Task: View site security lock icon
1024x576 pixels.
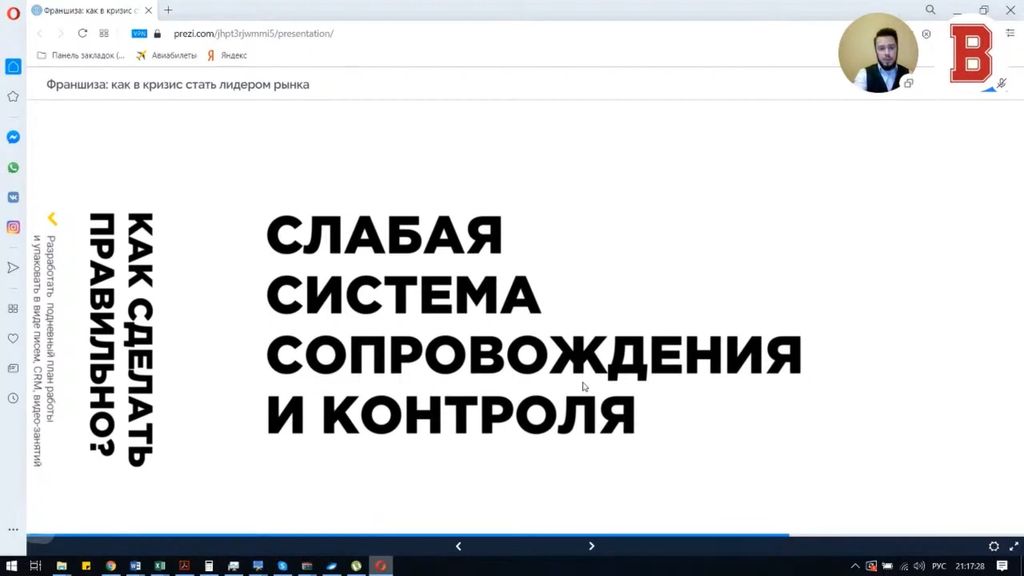Action: 157,33
